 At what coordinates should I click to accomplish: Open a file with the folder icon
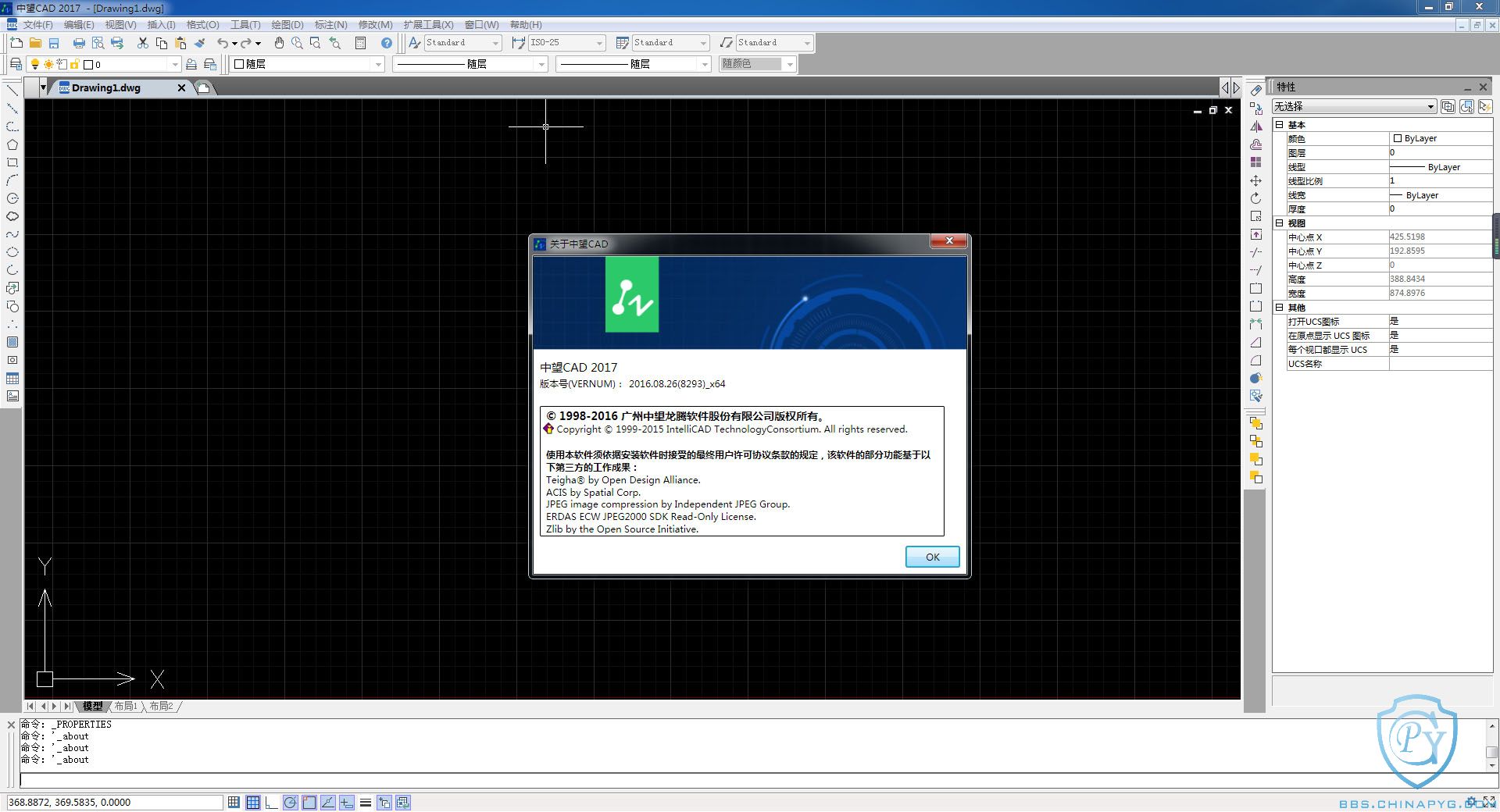coord(35,43)
